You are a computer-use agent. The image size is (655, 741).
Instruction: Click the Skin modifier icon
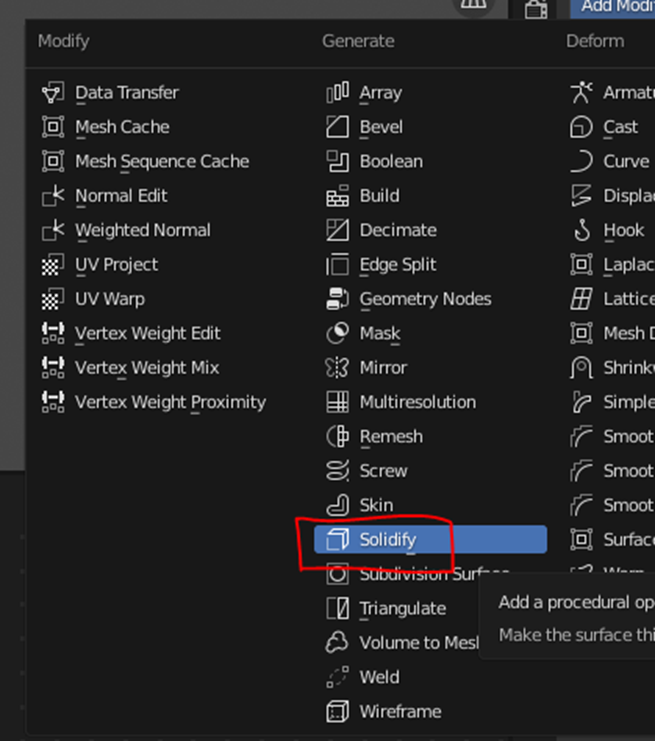(x=337, y=505)
